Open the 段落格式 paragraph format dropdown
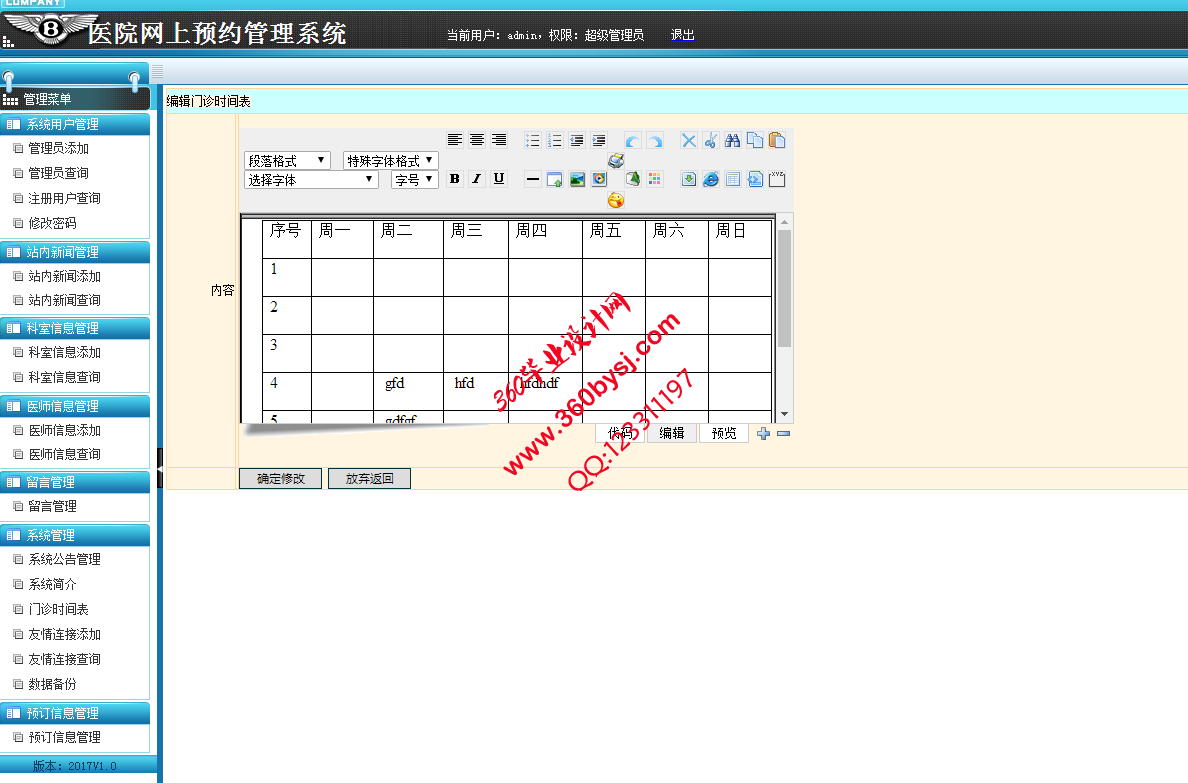 [287, 160]
